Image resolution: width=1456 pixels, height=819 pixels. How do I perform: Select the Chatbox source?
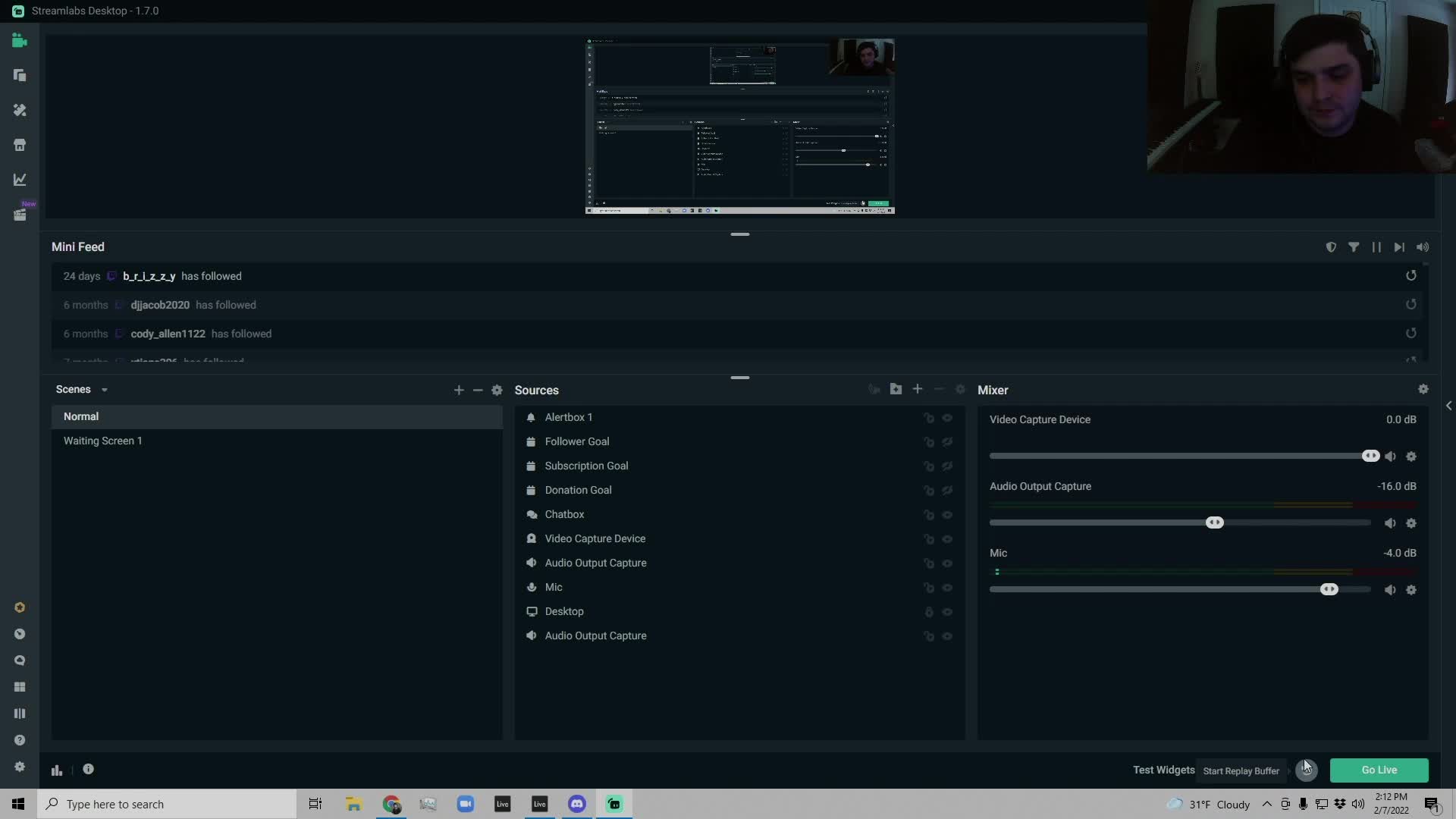[739, 514]
